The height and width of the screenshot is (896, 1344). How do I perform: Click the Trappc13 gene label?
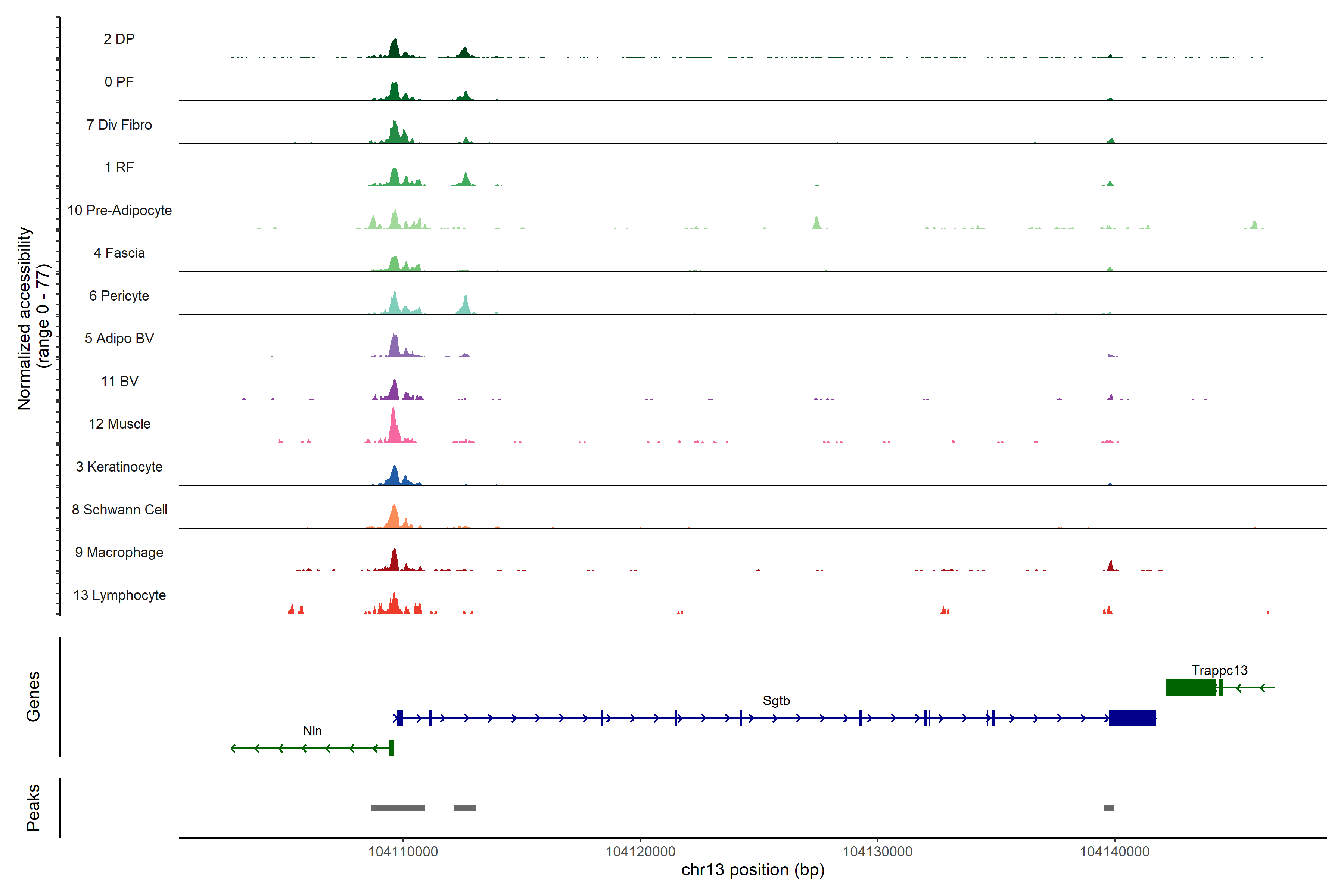[1219, 670]
